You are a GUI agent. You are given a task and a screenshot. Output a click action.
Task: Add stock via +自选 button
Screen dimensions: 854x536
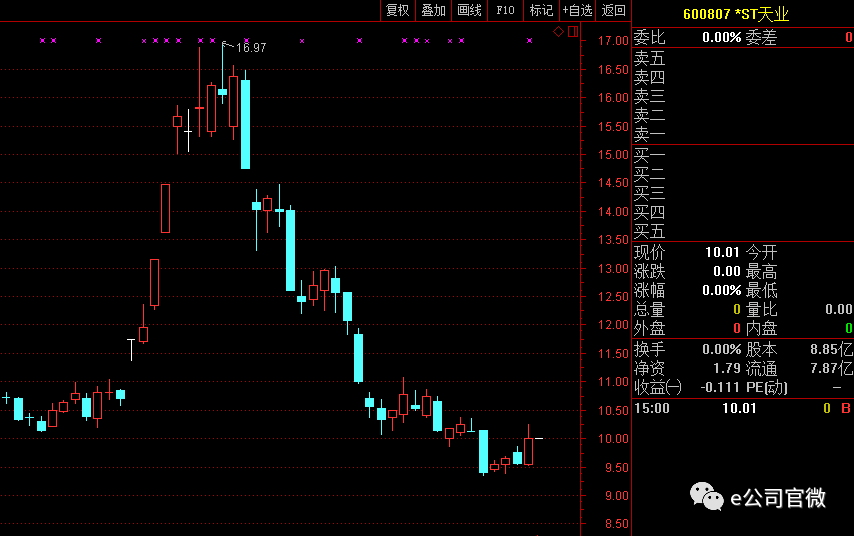click(577, 10)
